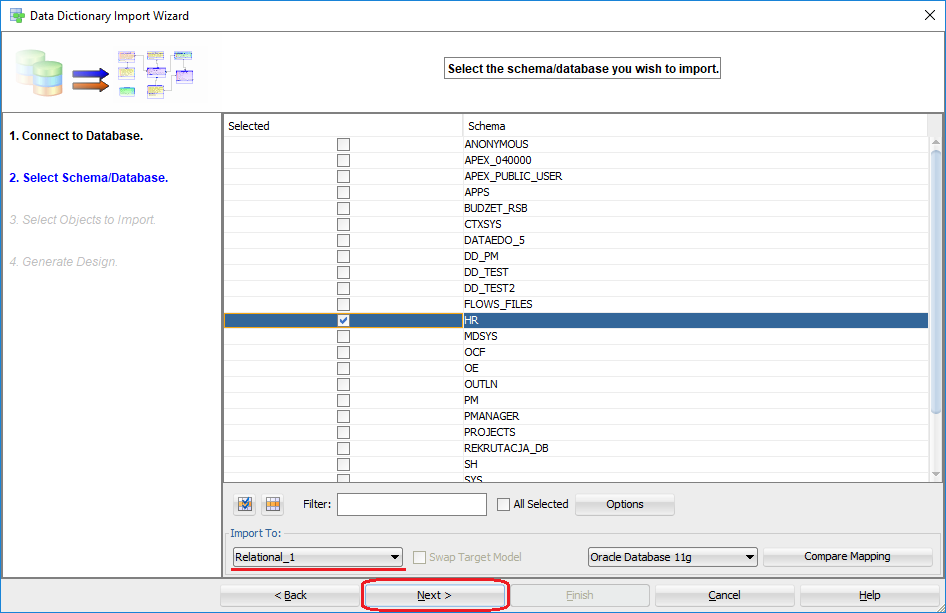This screenshot has height=613, width=946.
Task: Click the select all schemas icon
Action: (245, 504)
